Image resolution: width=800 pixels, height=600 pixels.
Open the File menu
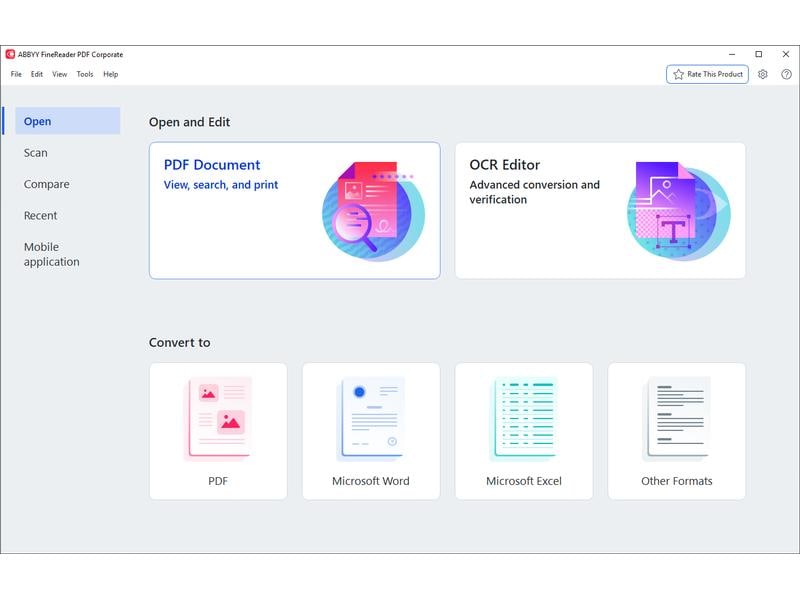(16, 74)
